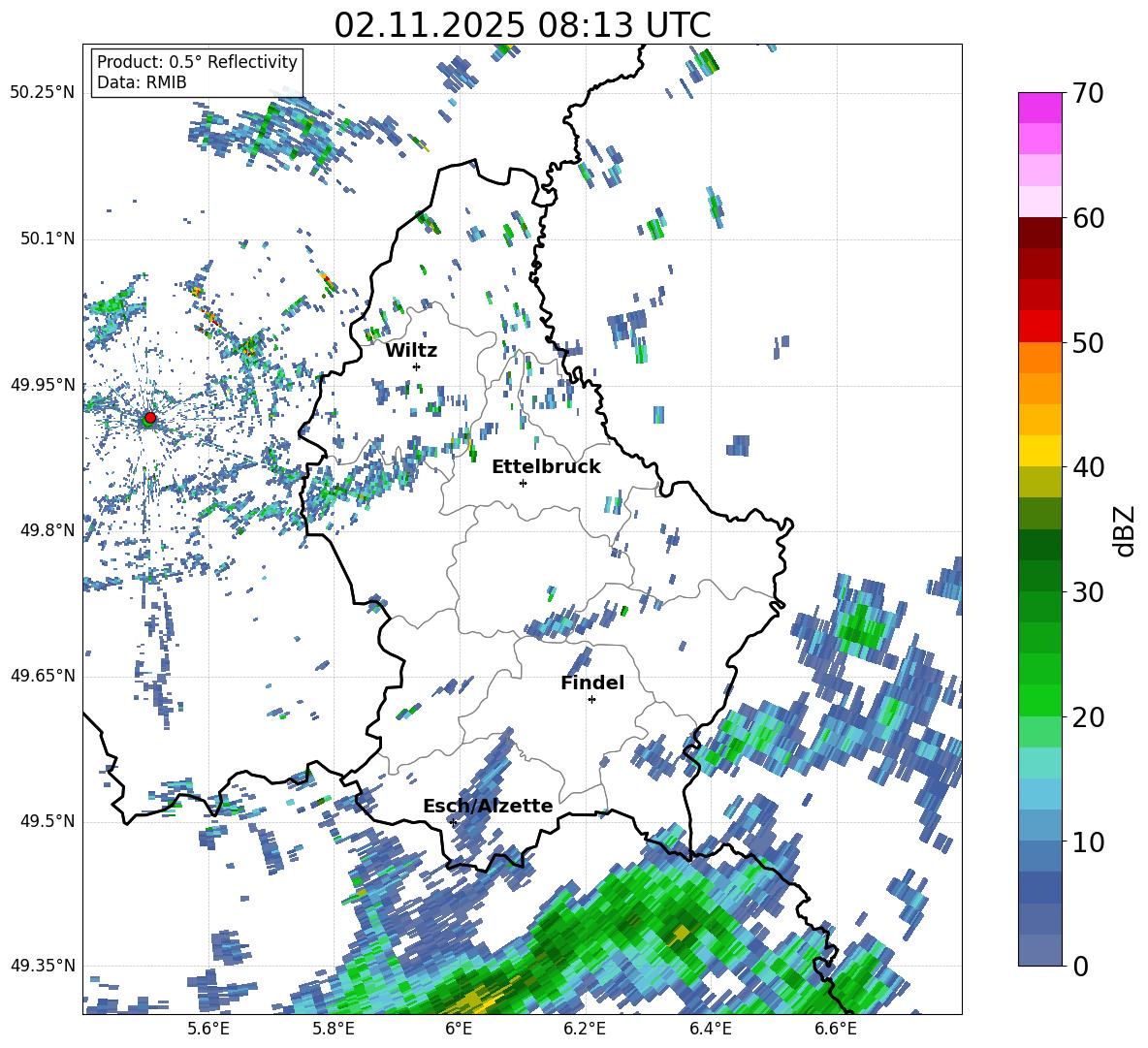
Task: Click the 60 colorbar tick label
Action: (1087, 218)
